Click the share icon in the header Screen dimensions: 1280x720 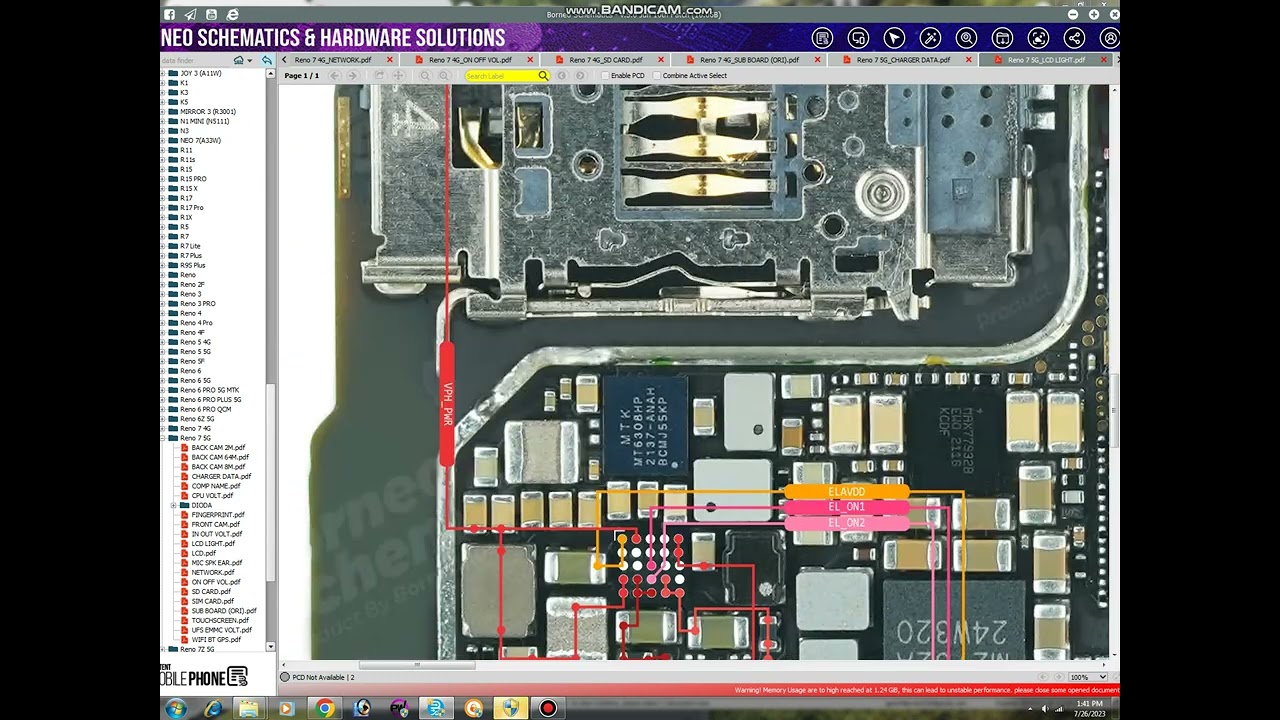coord(1074,38)
